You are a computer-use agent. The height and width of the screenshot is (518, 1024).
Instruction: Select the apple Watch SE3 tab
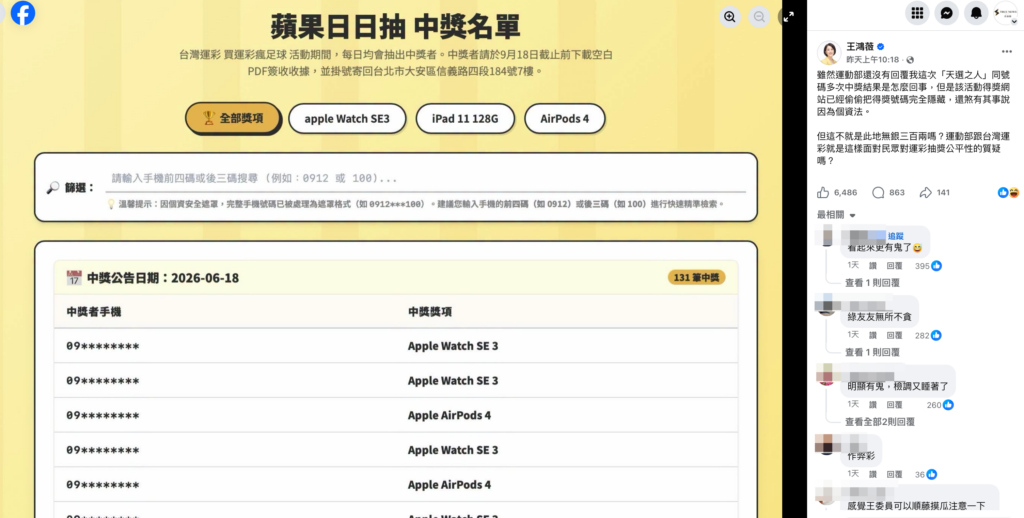(x=347, y=119)
